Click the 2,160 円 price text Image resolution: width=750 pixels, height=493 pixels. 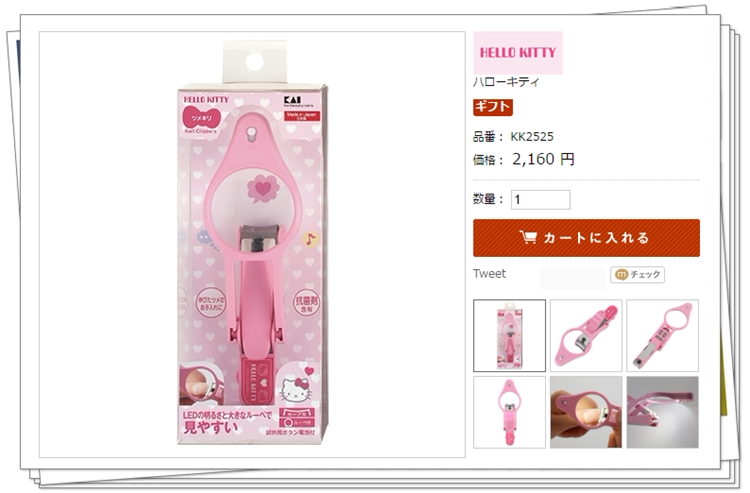(543, 159)
